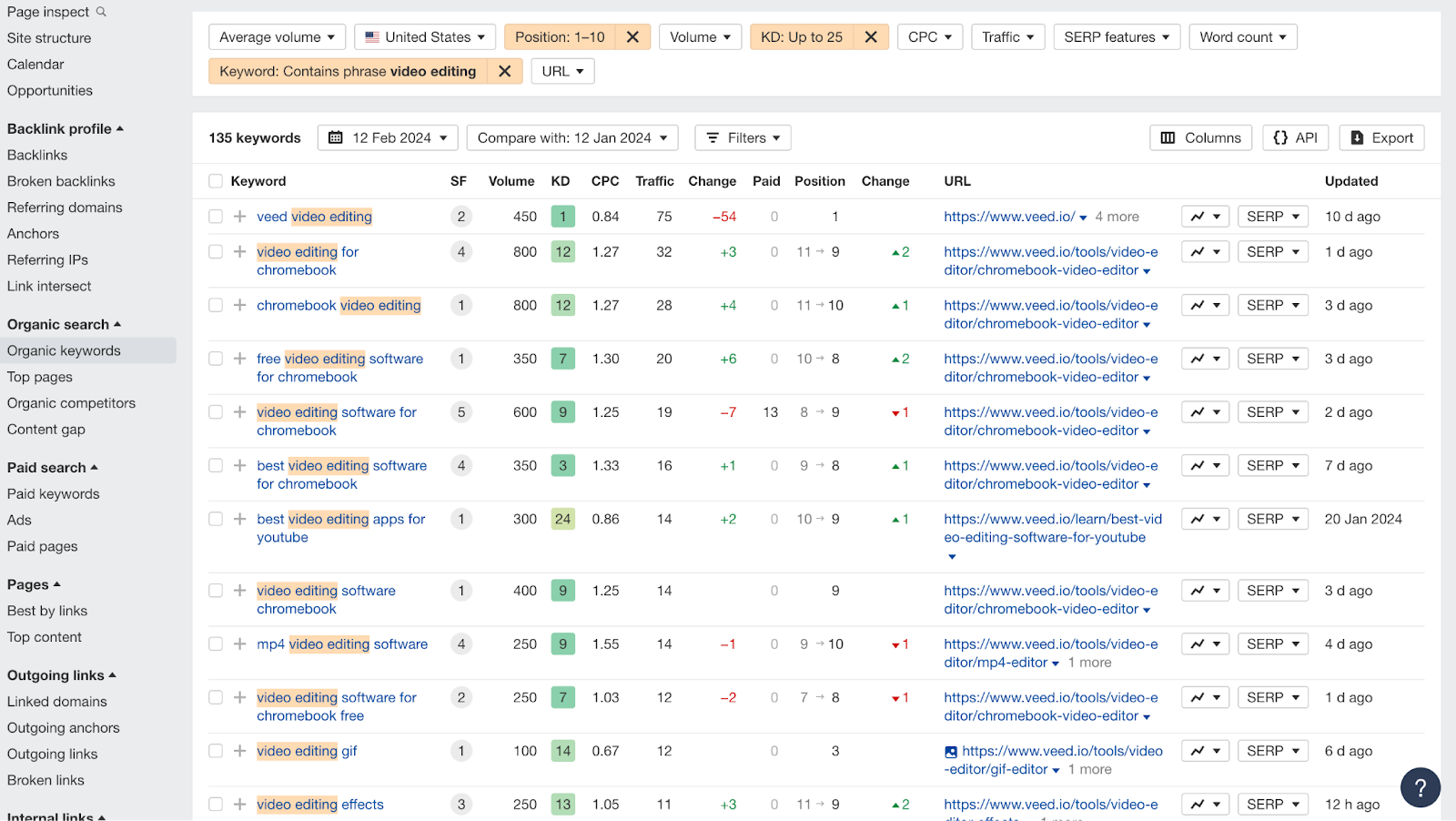The width and height of the screenshot is (1456, 821).
Task: Open the CPC filter dropdown
Action: coord(930,37)
